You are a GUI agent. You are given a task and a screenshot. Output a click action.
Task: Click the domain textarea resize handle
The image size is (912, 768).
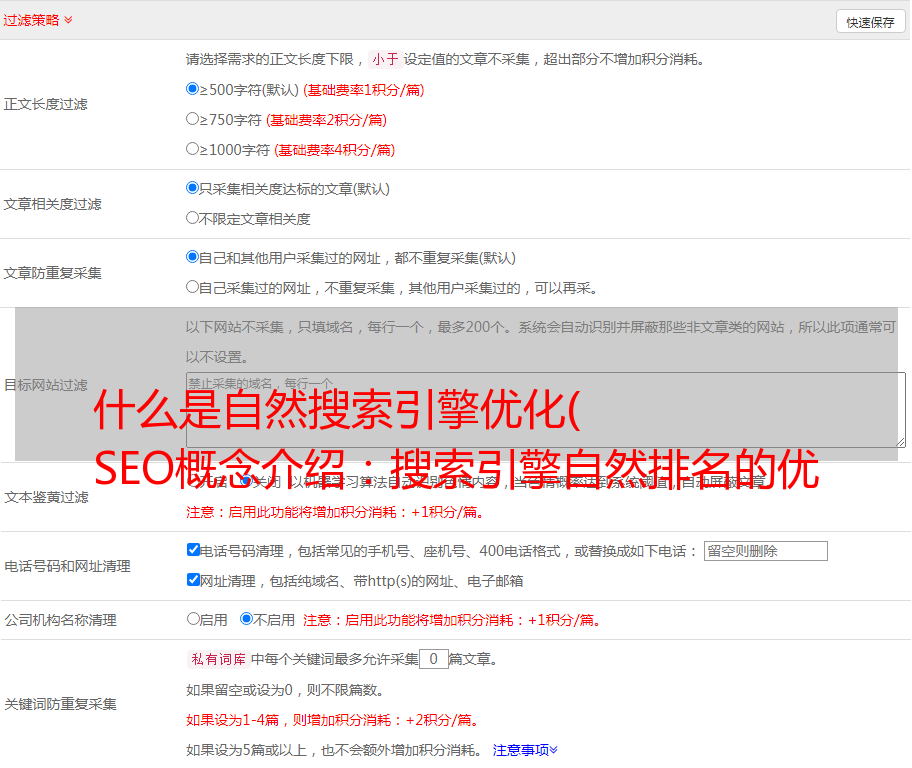[900, 441]
